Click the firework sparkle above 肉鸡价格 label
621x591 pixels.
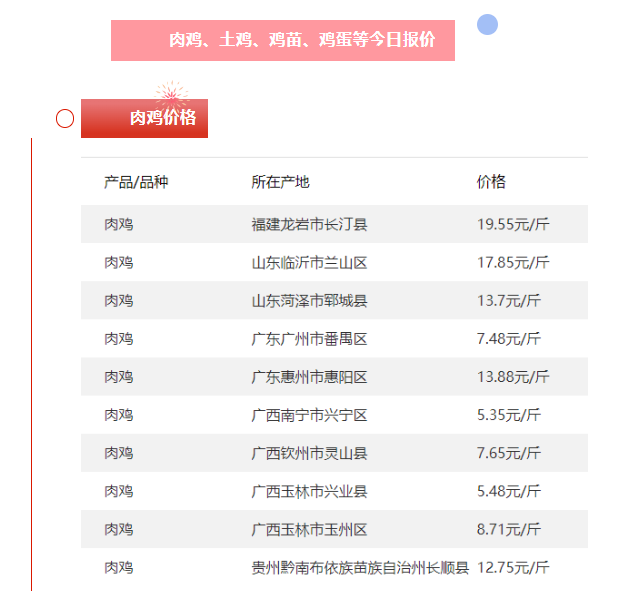172,95
